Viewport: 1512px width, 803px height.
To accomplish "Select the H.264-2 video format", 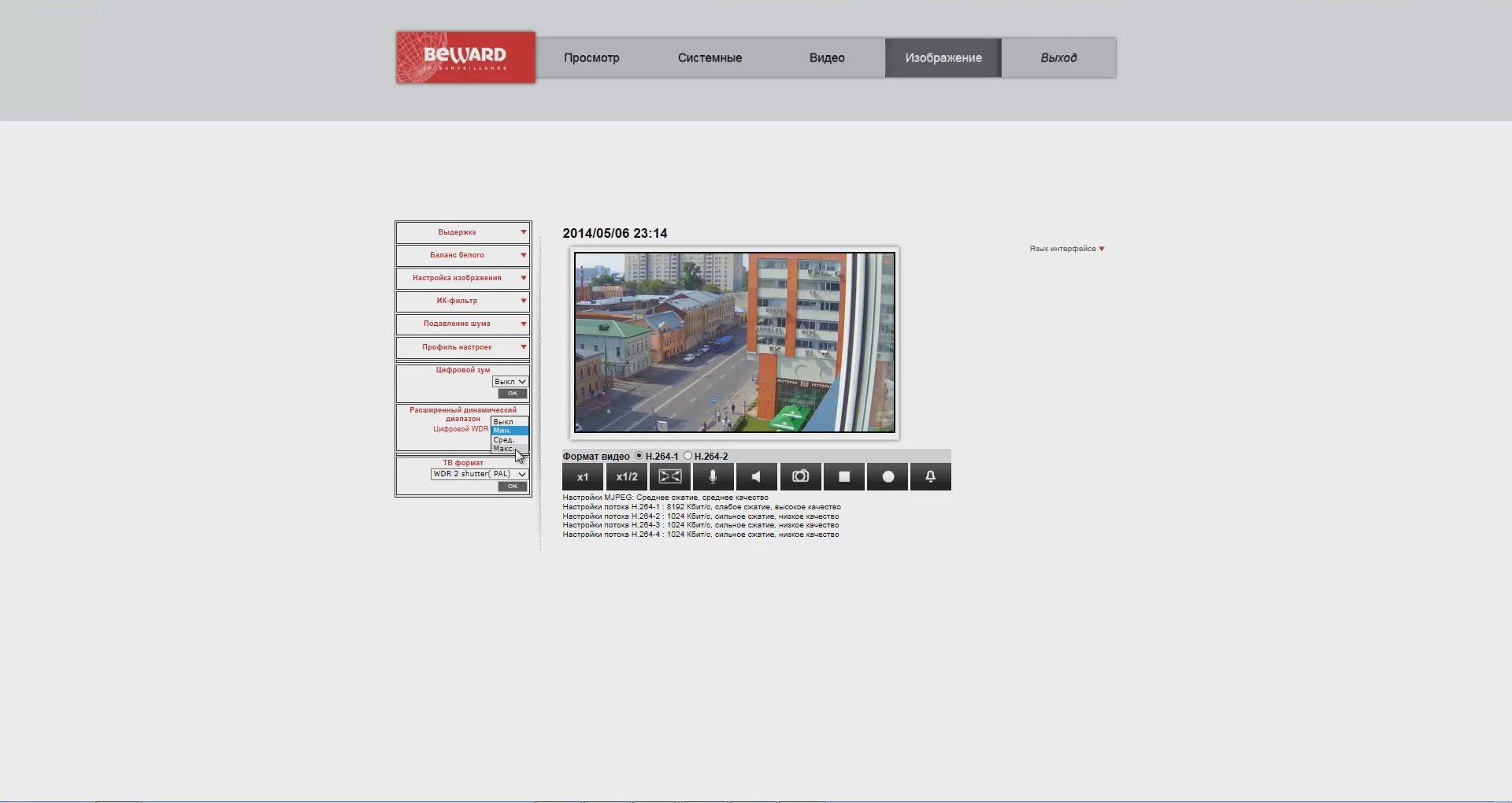I will [688, 456].
